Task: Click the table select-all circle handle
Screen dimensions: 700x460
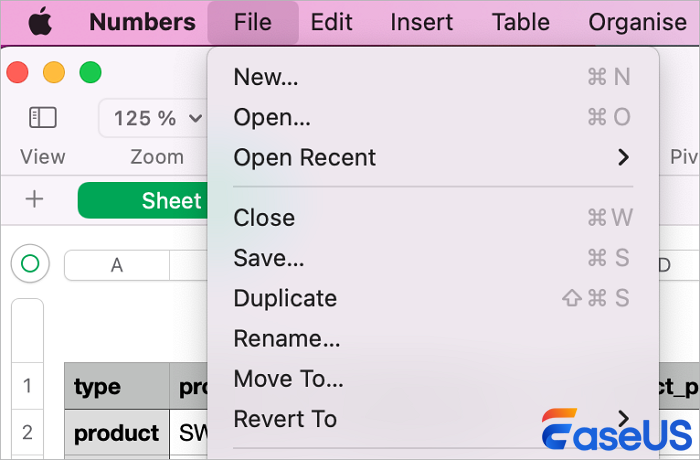Action: point(30,264)
